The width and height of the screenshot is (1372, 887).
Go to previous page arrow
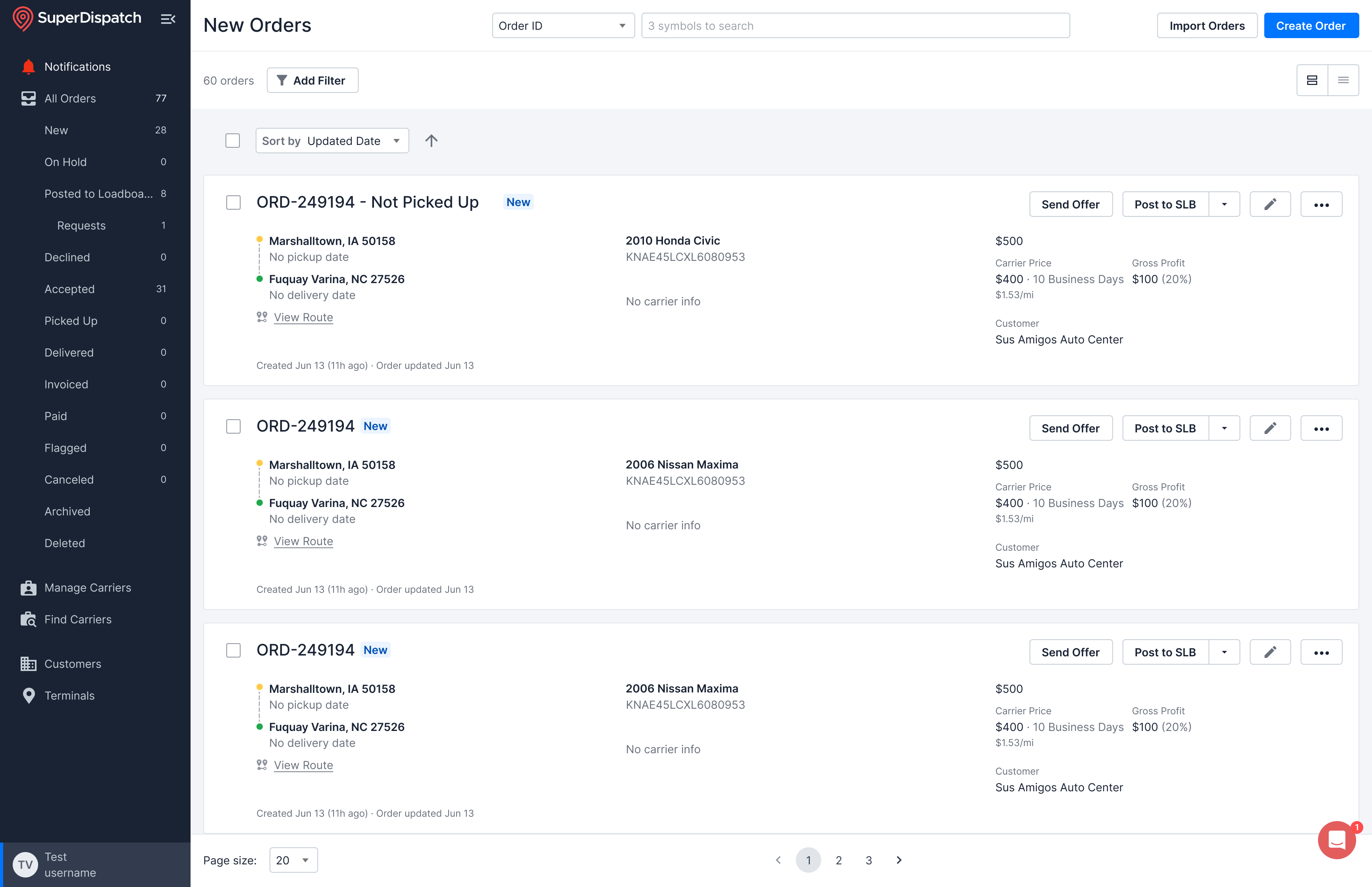[778, 860]
